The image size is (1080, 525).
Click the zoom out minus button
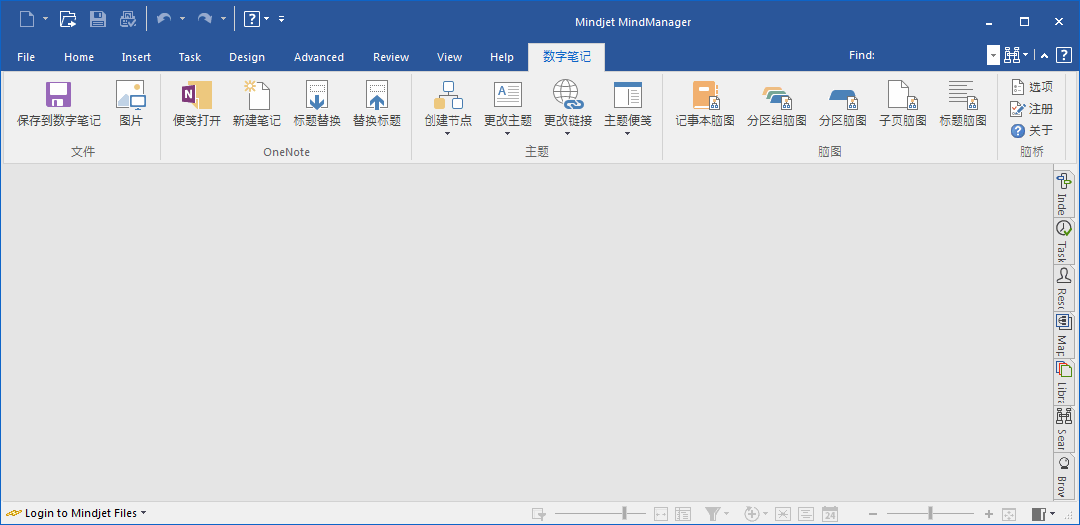[873, 514]
